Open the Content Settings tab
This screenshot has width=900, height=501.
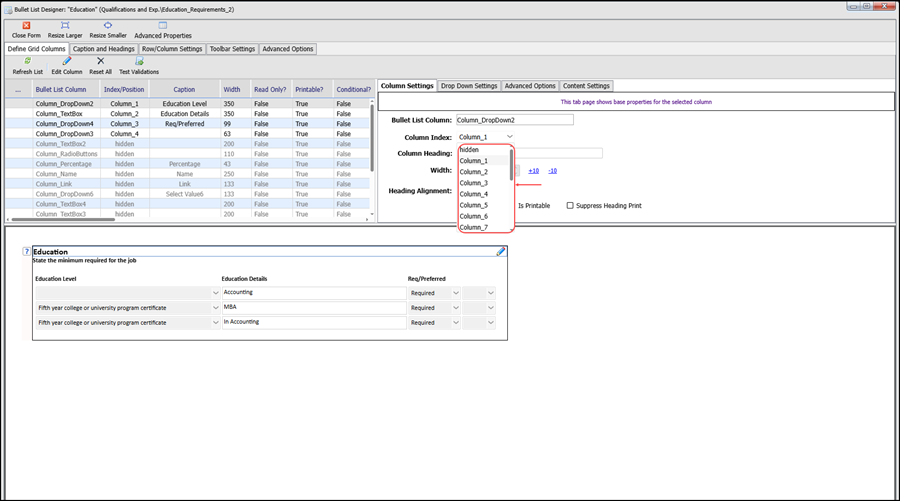pyautogui.click(x=586, y=86)
